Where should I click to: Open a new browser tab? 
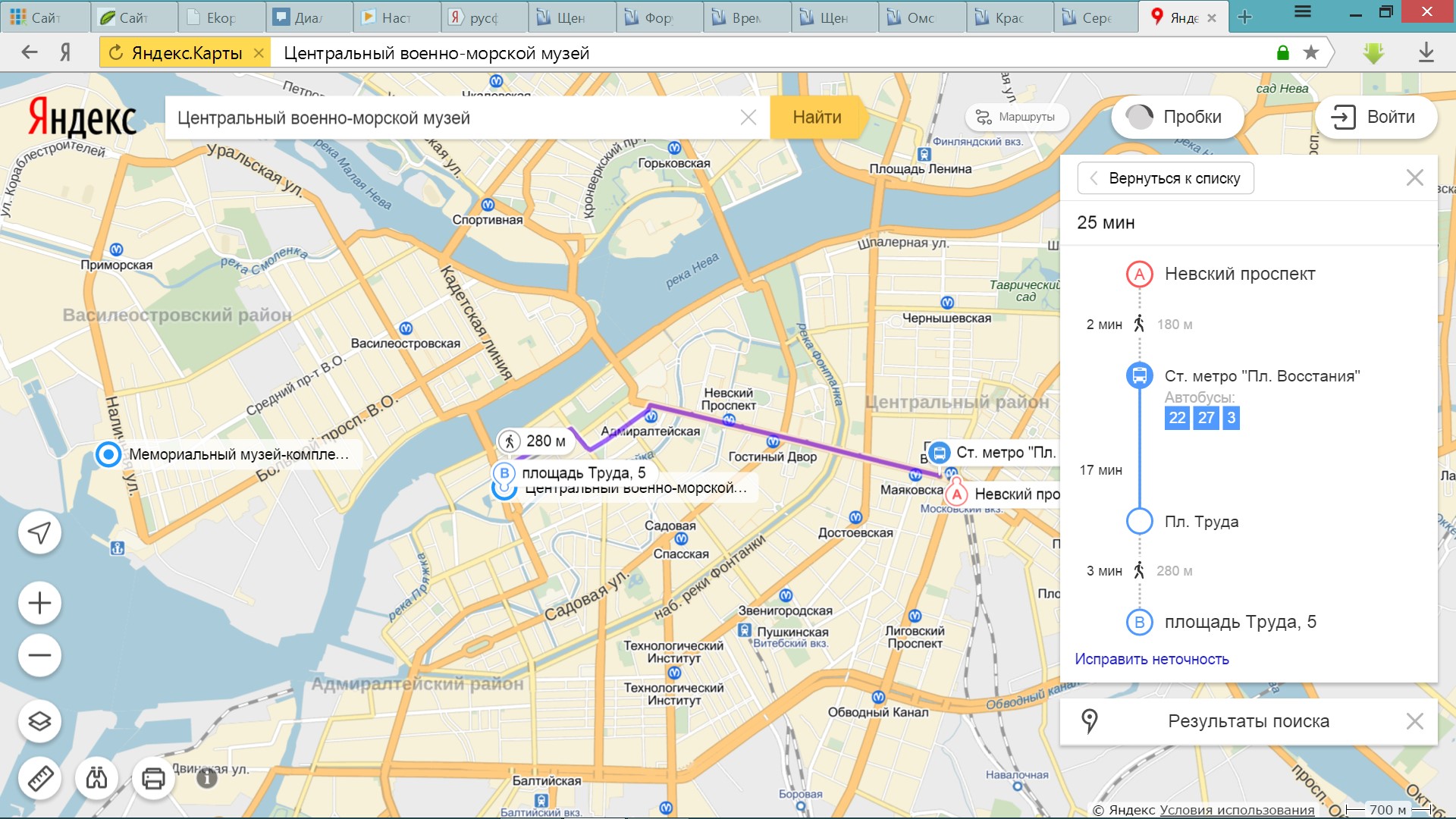1244,17
